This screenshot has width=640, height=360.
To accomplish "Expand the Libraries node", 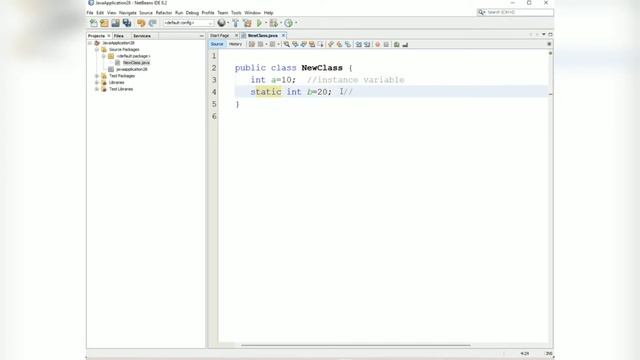I will 97,82.
